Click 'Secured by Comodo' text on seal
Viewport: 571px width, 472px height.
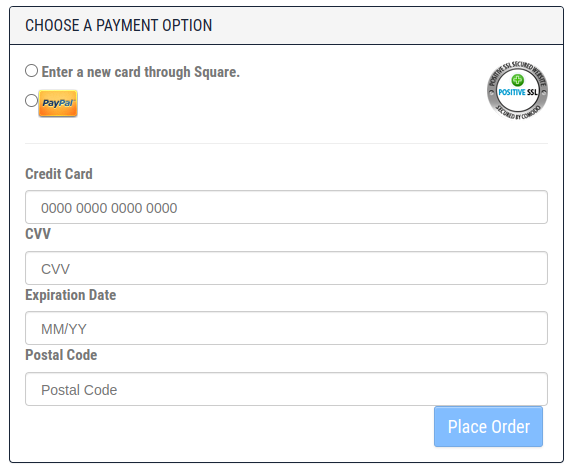[520, 113]
